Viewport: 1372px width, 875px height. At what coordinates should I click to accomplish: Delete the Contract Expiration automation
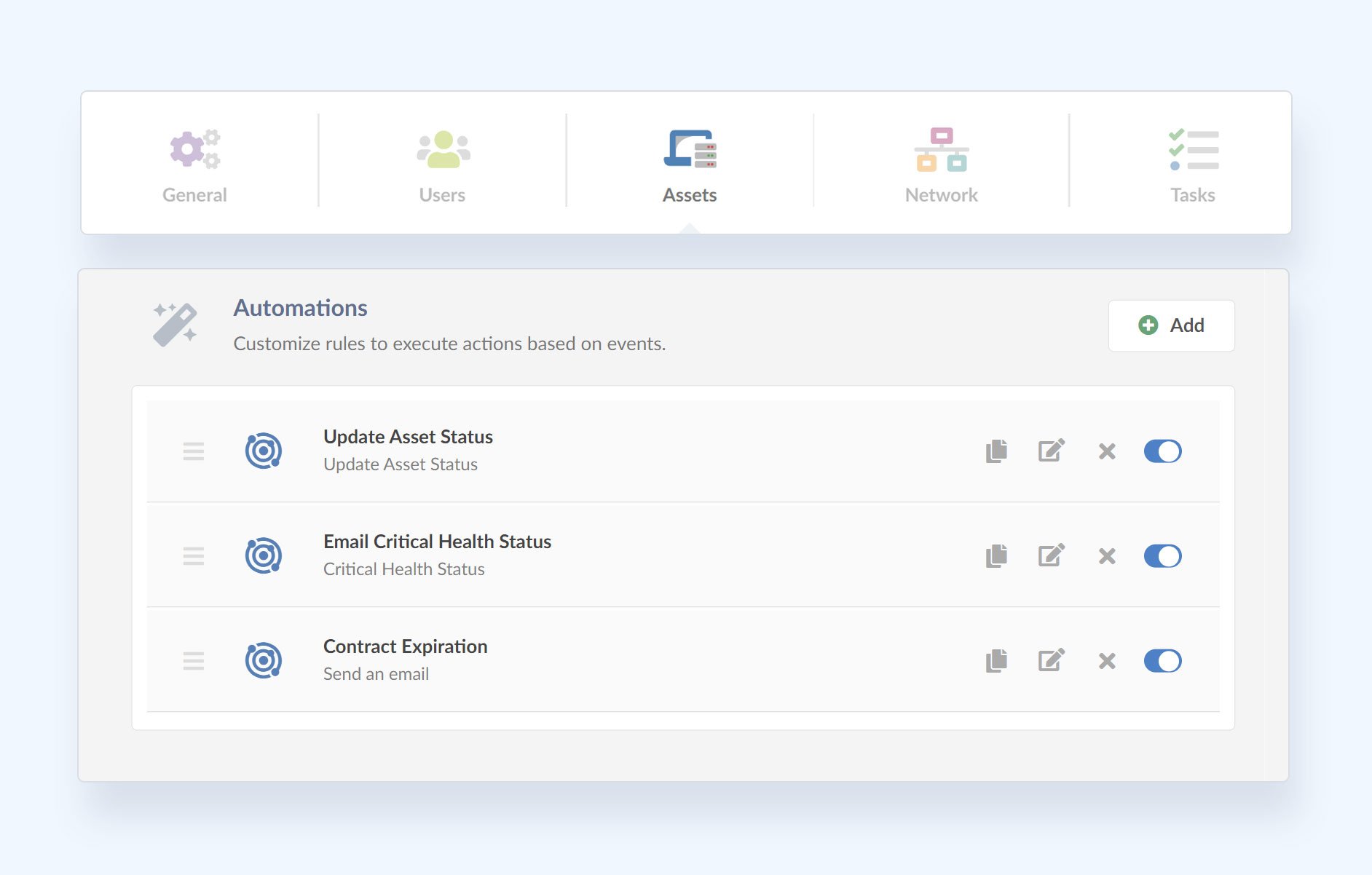[x=1106, y=661]
